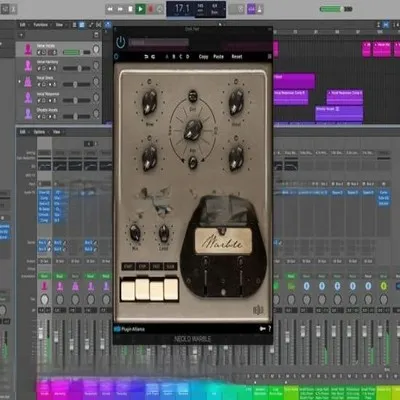Select the Verse Vocals track icon

click(x=28, y=49)
